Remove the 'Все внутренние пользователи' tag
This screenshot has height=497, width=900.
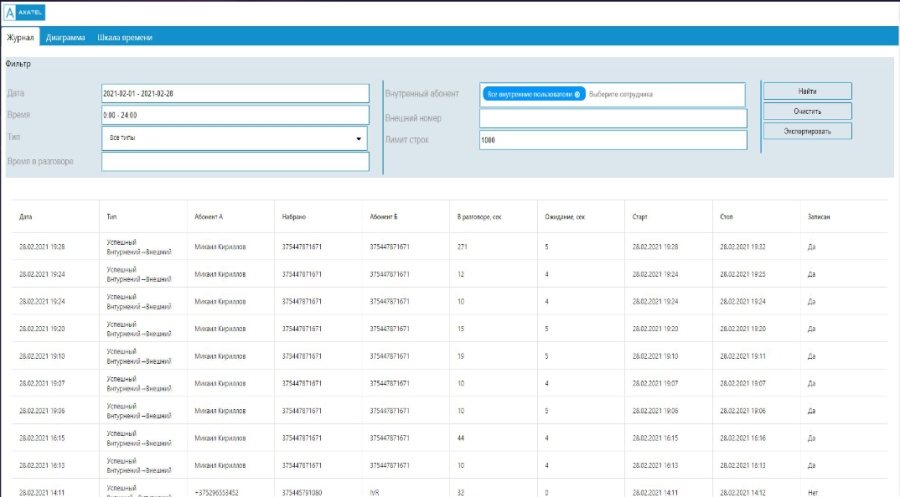coord(578,94)
